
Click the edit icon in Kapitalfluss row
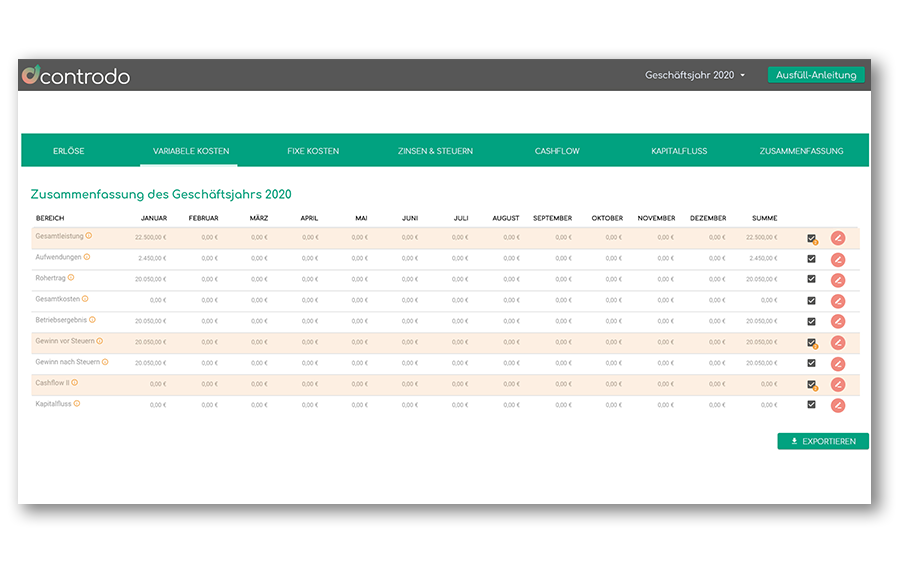[838, 405]
